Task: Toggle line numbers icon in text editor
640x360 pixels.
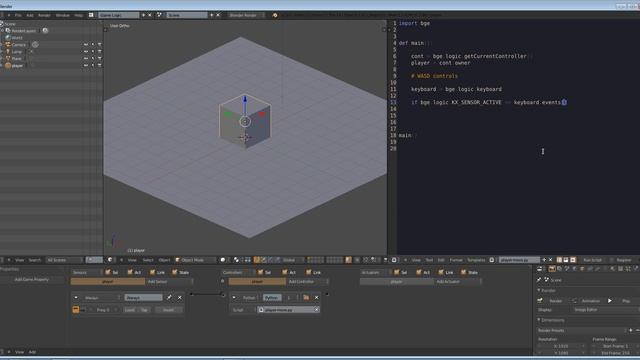Action: 559,260
